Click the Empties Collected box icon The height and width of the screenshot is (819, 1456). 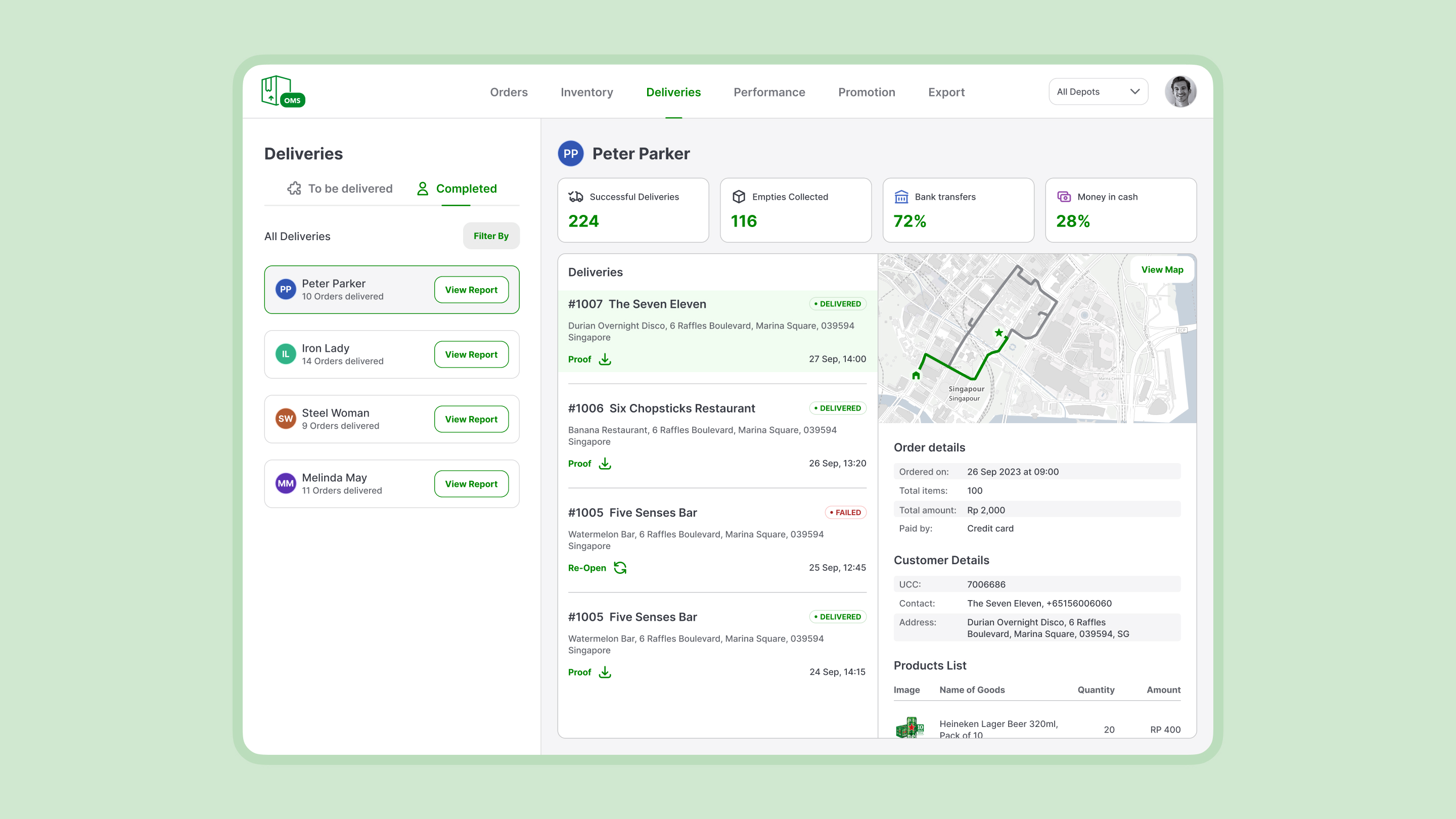click(739, 197)
